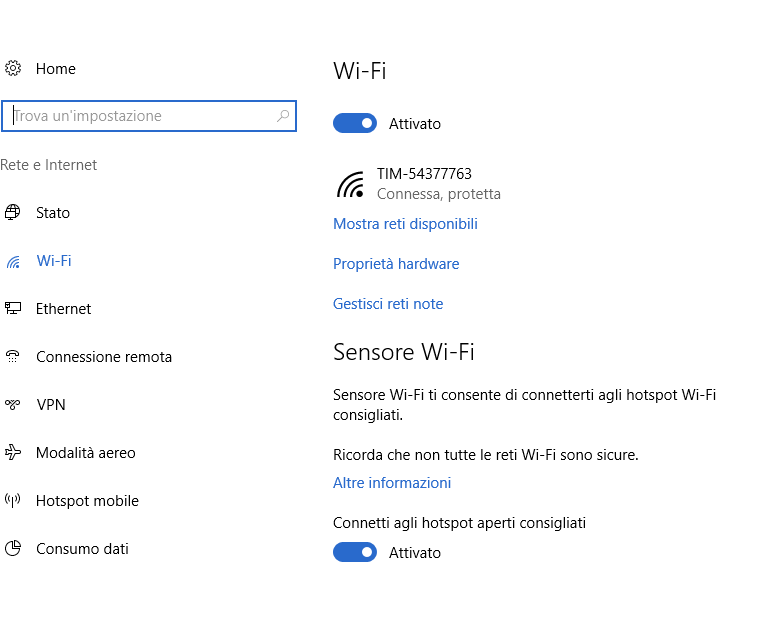Open the Ethernet settings page
The width and height of the screenshot is (762, 618).
(64, 309)
